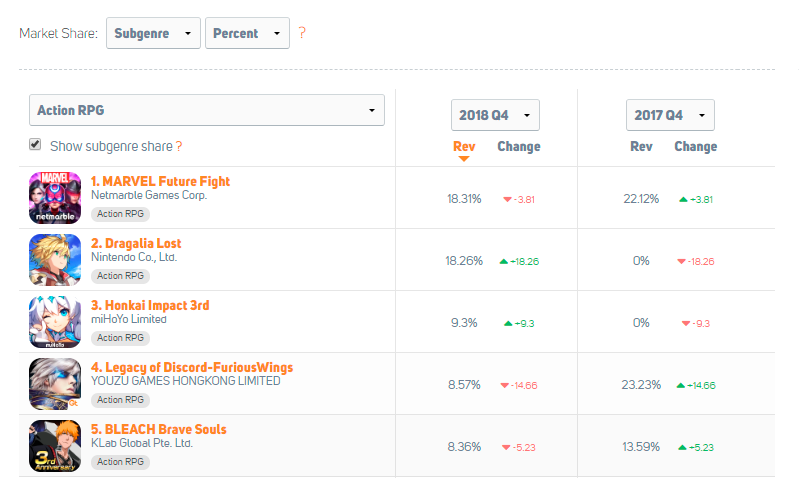Click the question mark next to Show subgenre share
This screenshot has width=799, height=478.
click(x=179, y=146)
